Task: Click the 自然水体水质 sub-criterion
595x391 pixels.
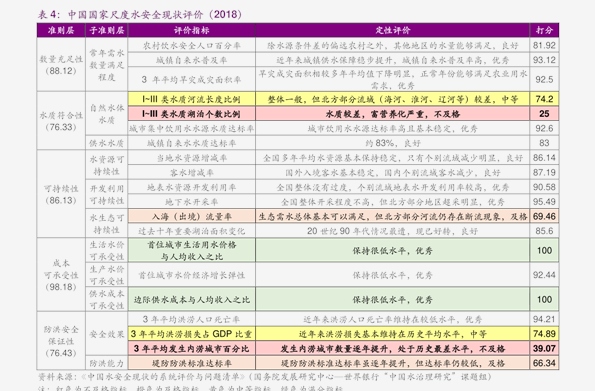Action: coord(107,114)
